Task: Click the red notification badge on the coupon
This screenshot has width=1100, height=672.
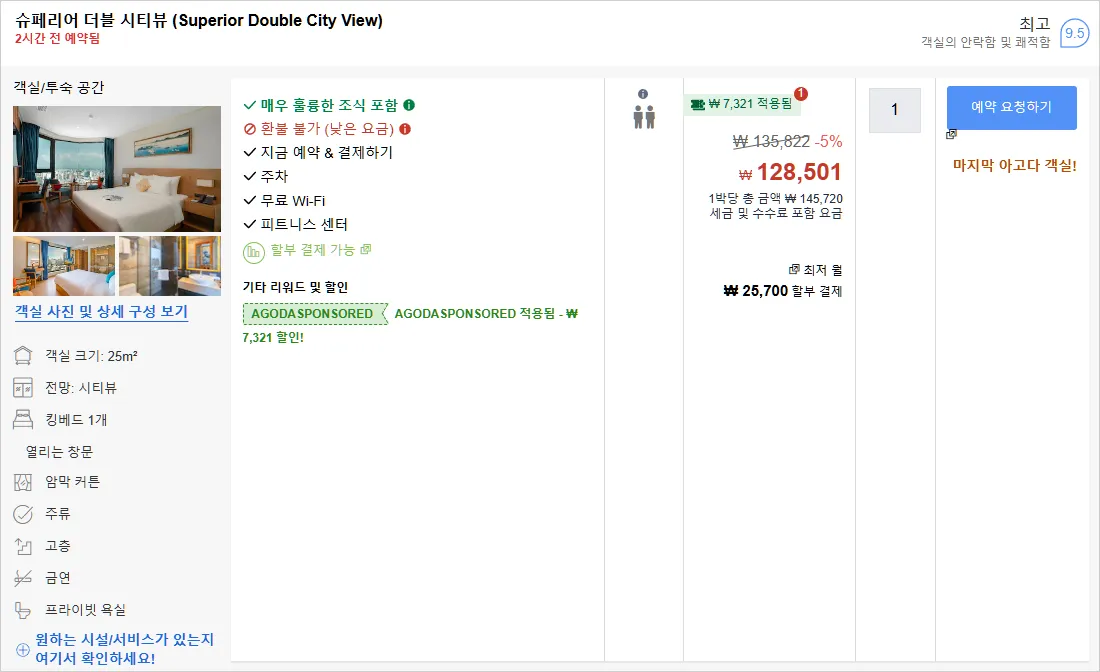Action: click(800, 94)
